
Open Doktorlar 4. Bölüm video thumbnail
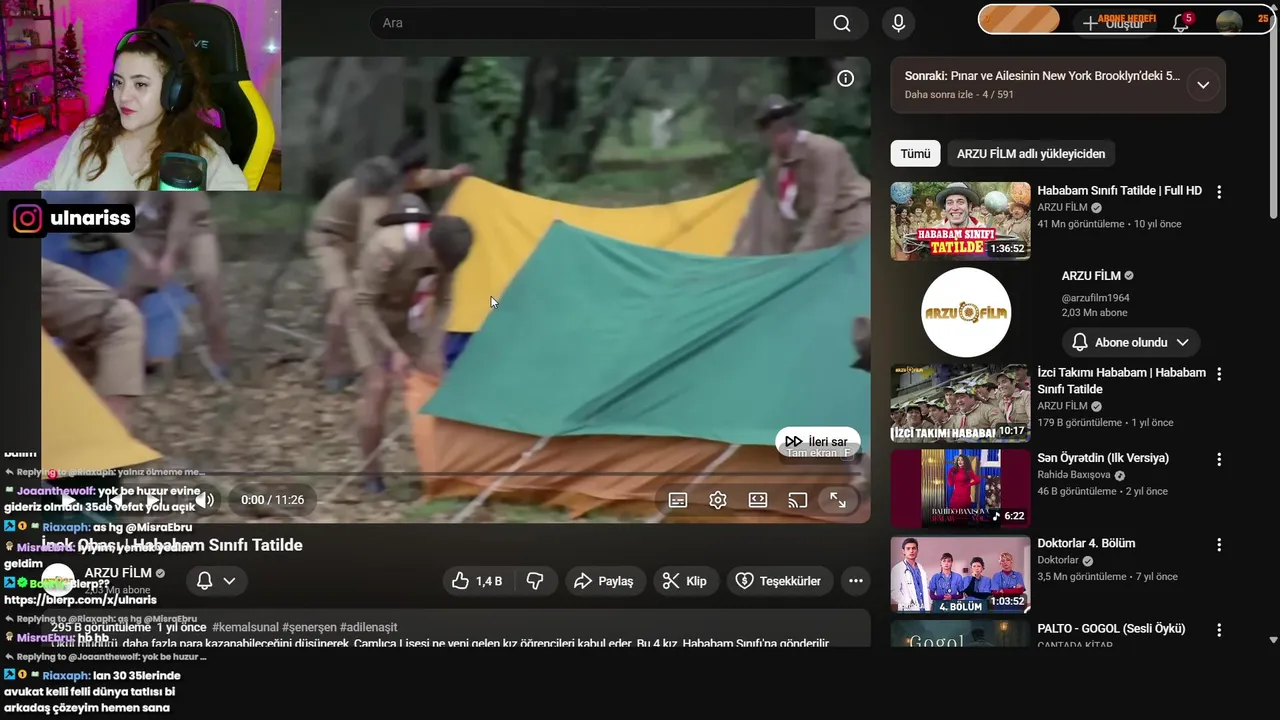point(960,574)
